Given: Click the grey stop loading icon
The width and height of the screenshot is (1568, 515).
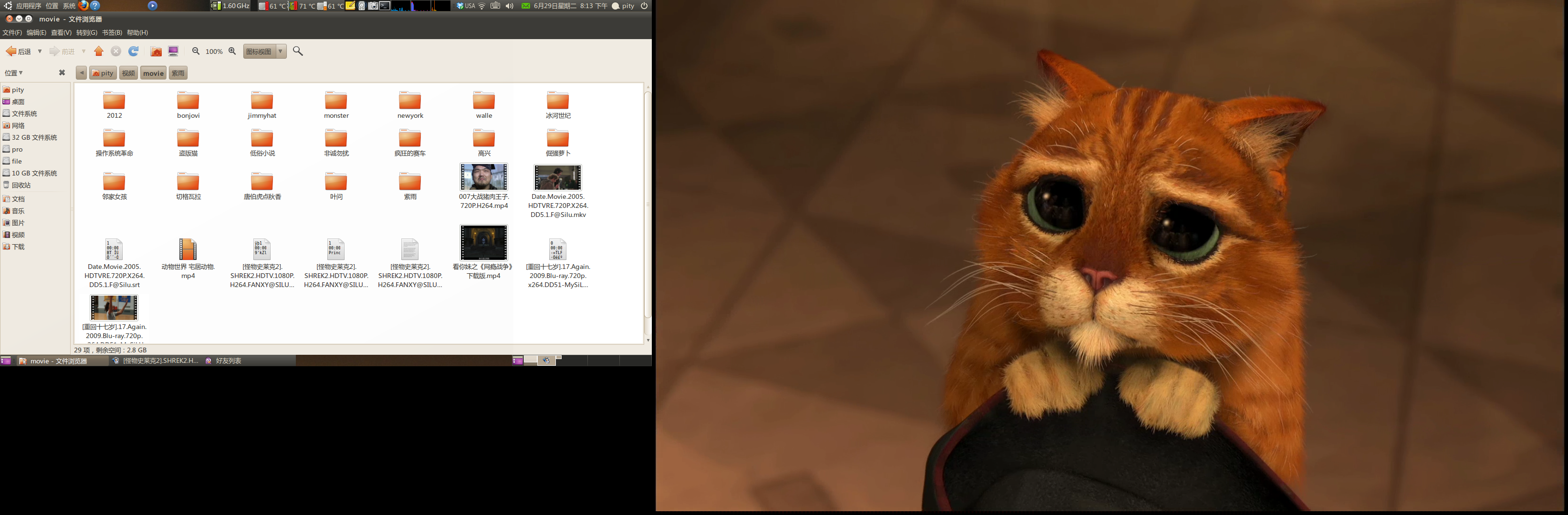Looking at the screenshot, I should click(x=115, y=51).
